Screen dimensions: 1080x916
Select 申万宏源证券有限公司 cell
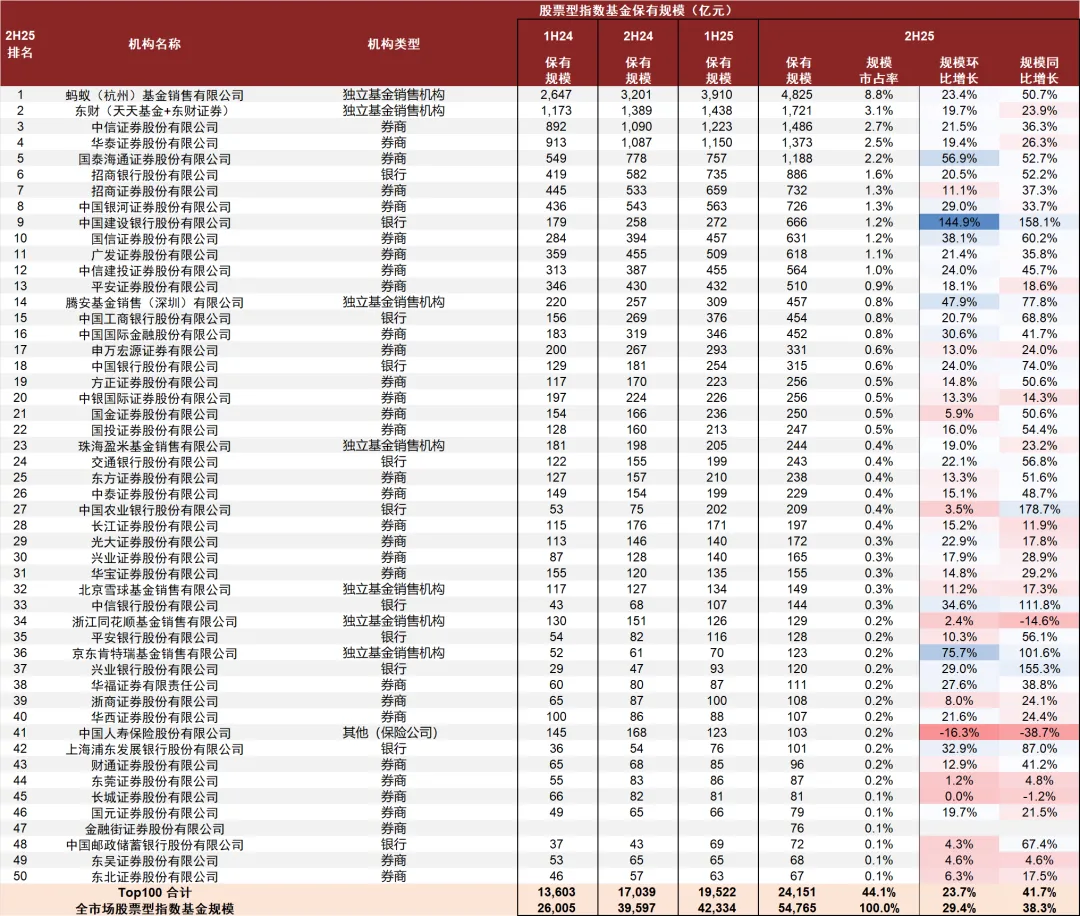[x=154, y=351]
